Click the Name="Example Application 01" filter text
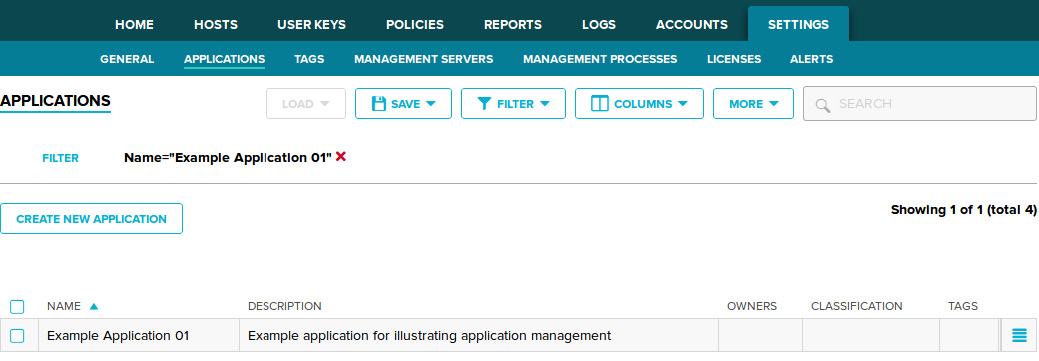This screenshot has width=1039, height=361. [228, 158]
